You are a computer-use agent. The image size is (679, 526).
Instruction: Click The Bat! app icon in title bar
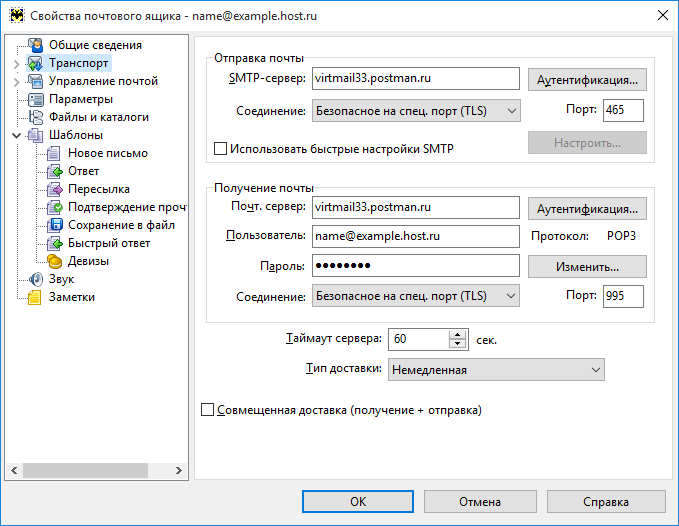[x=17, y=16]
